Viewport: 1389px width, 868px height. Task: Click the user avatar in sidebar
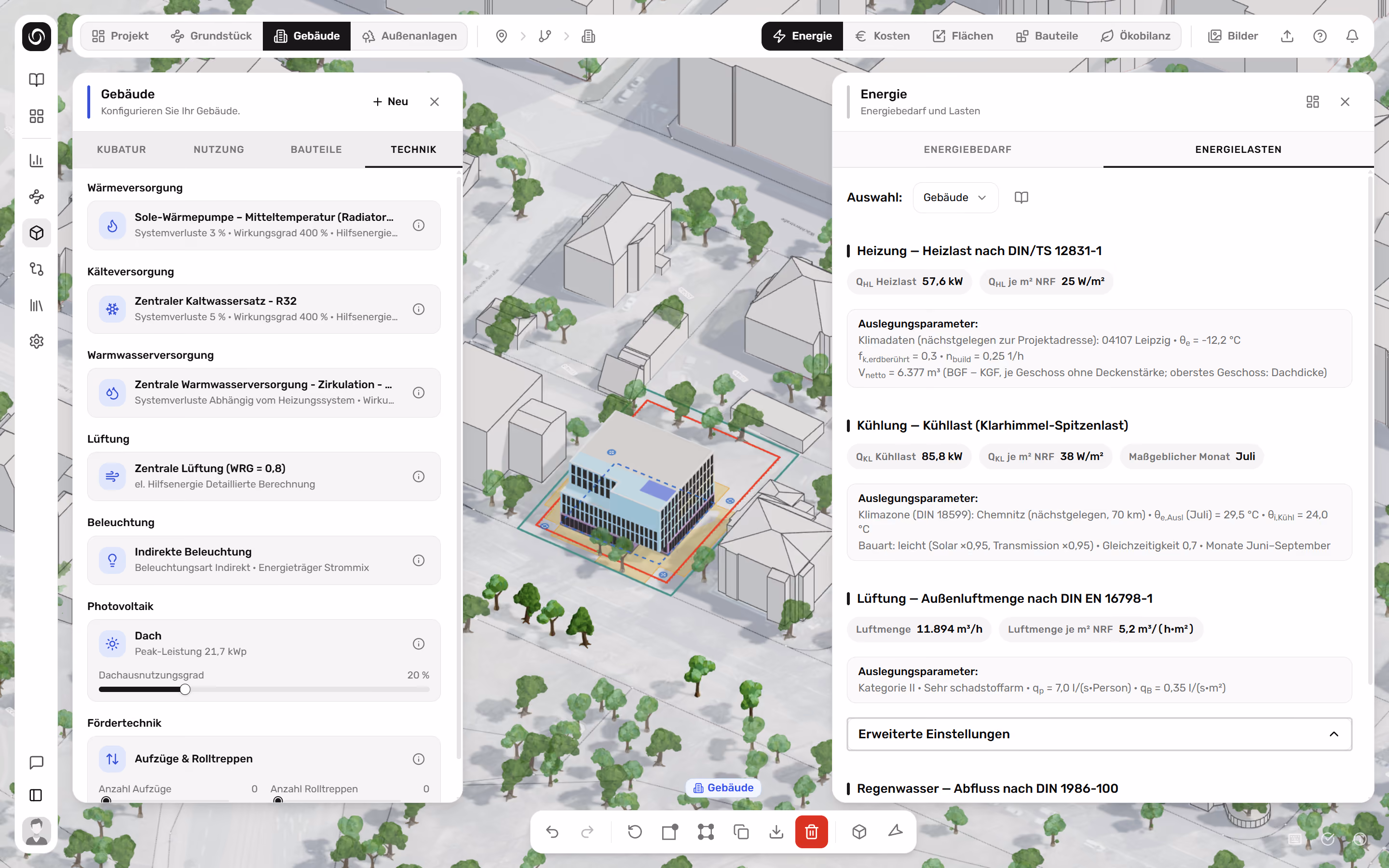[x=36, y=831]
